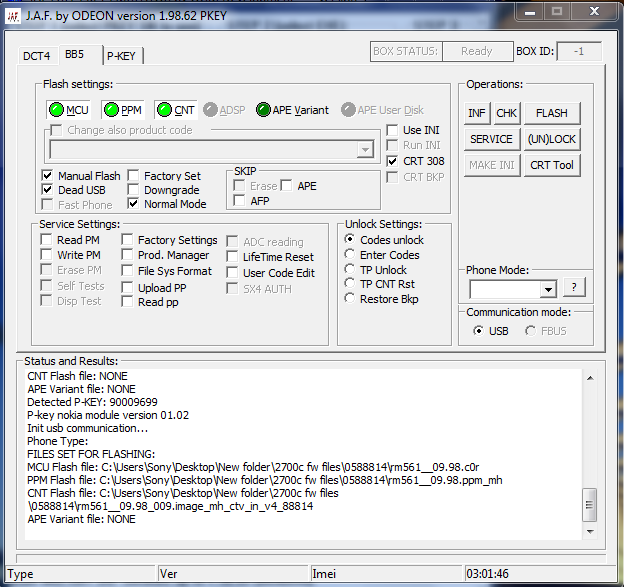The height and width of the screenshot is (587, 624).
Task: Select the Codes unlock radio button
Action: [x=349, y=239]
